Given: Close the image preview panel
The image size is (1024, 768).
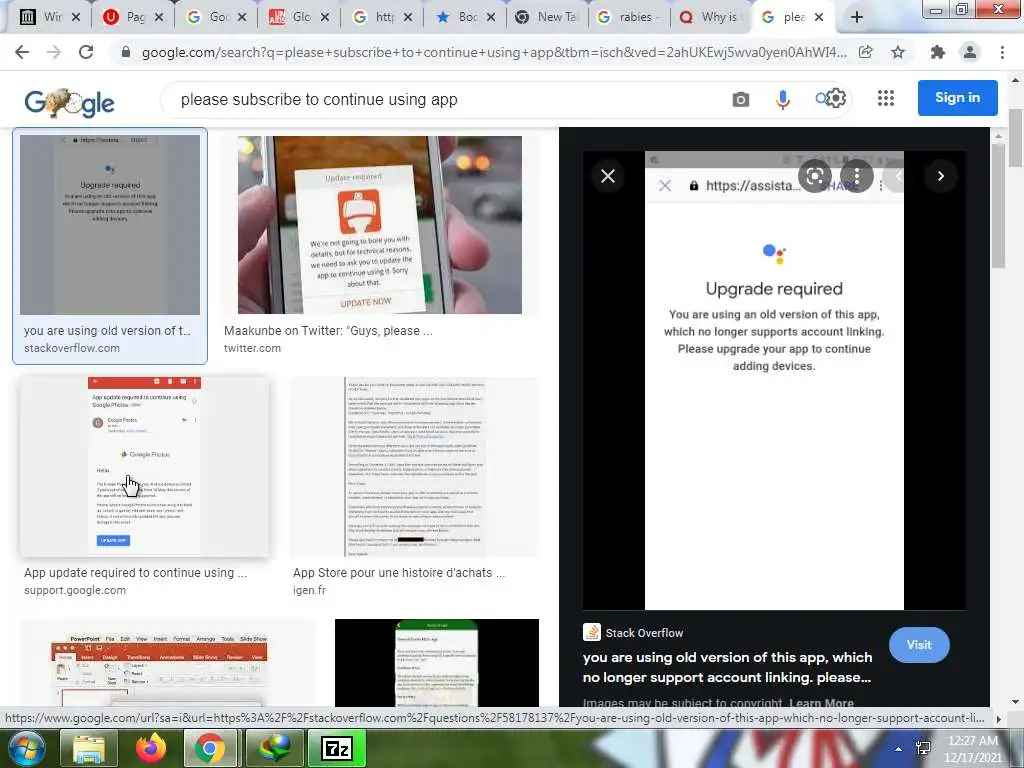Looking at the screenshot, I should 608,176.
